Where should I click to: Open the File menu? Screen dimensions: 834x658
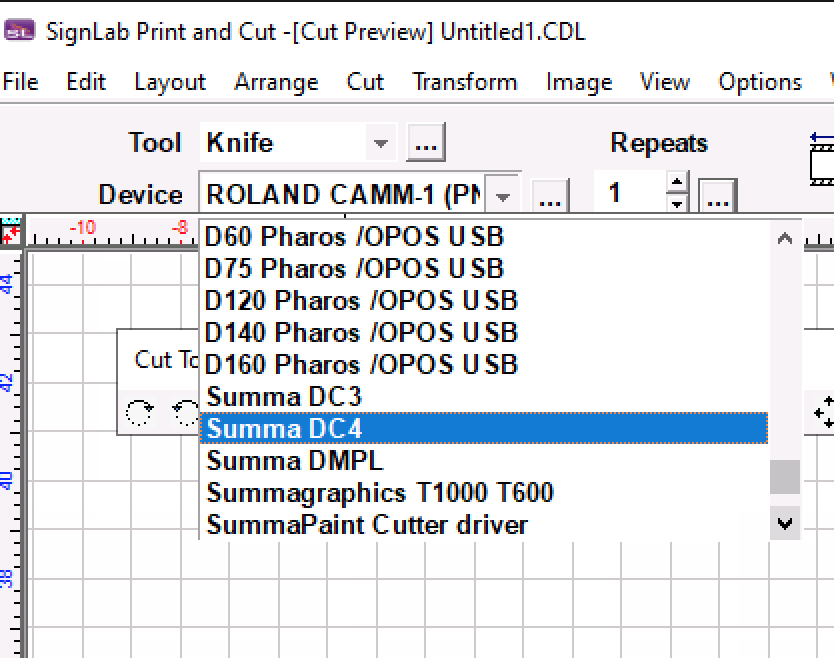click(x=20, y=82)
